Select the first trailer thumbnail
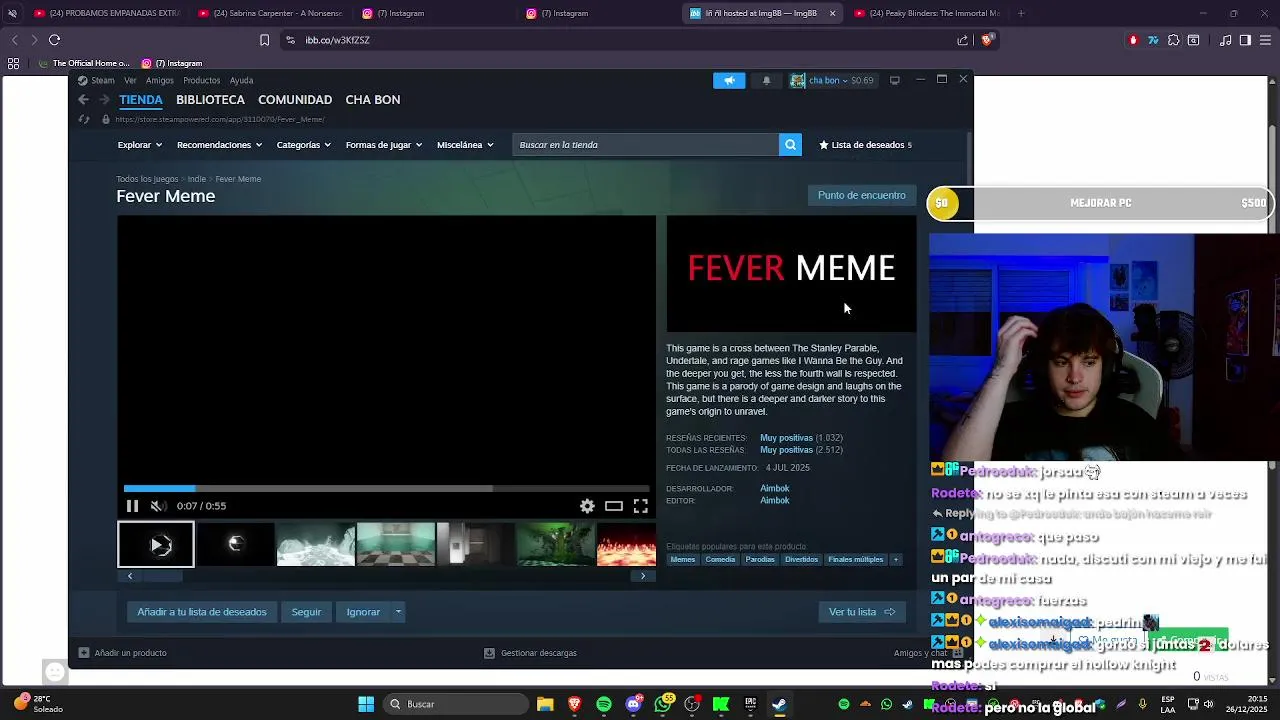The image size is (1280, 720). point(156,545)
